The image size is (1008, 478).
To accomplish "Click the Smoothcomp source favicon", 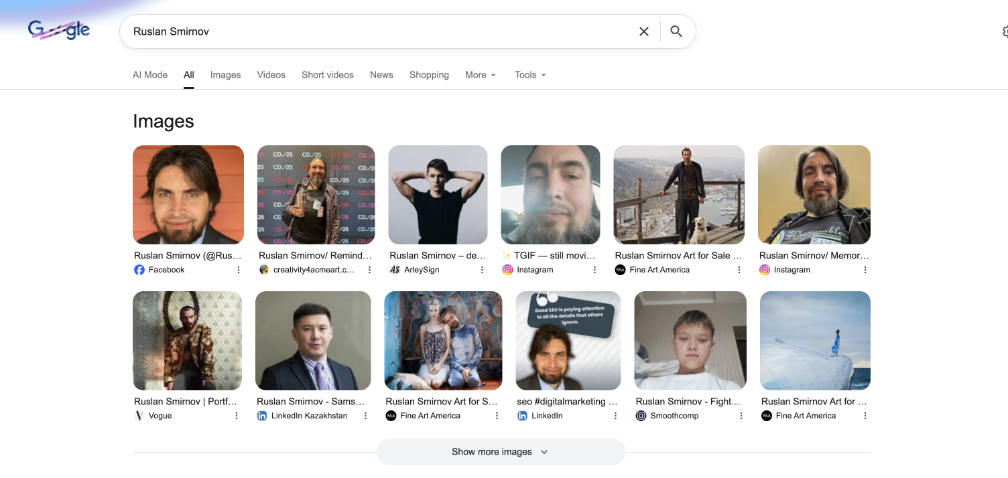I will 640,416.
